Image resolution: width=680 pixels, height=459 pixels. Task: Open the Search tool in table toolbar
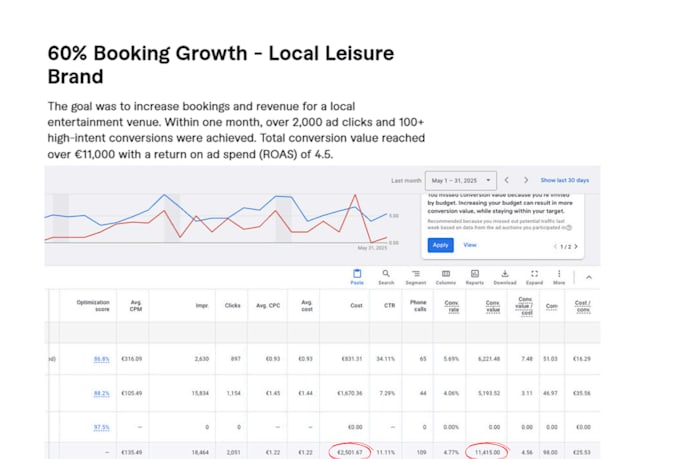click(386, 277)
